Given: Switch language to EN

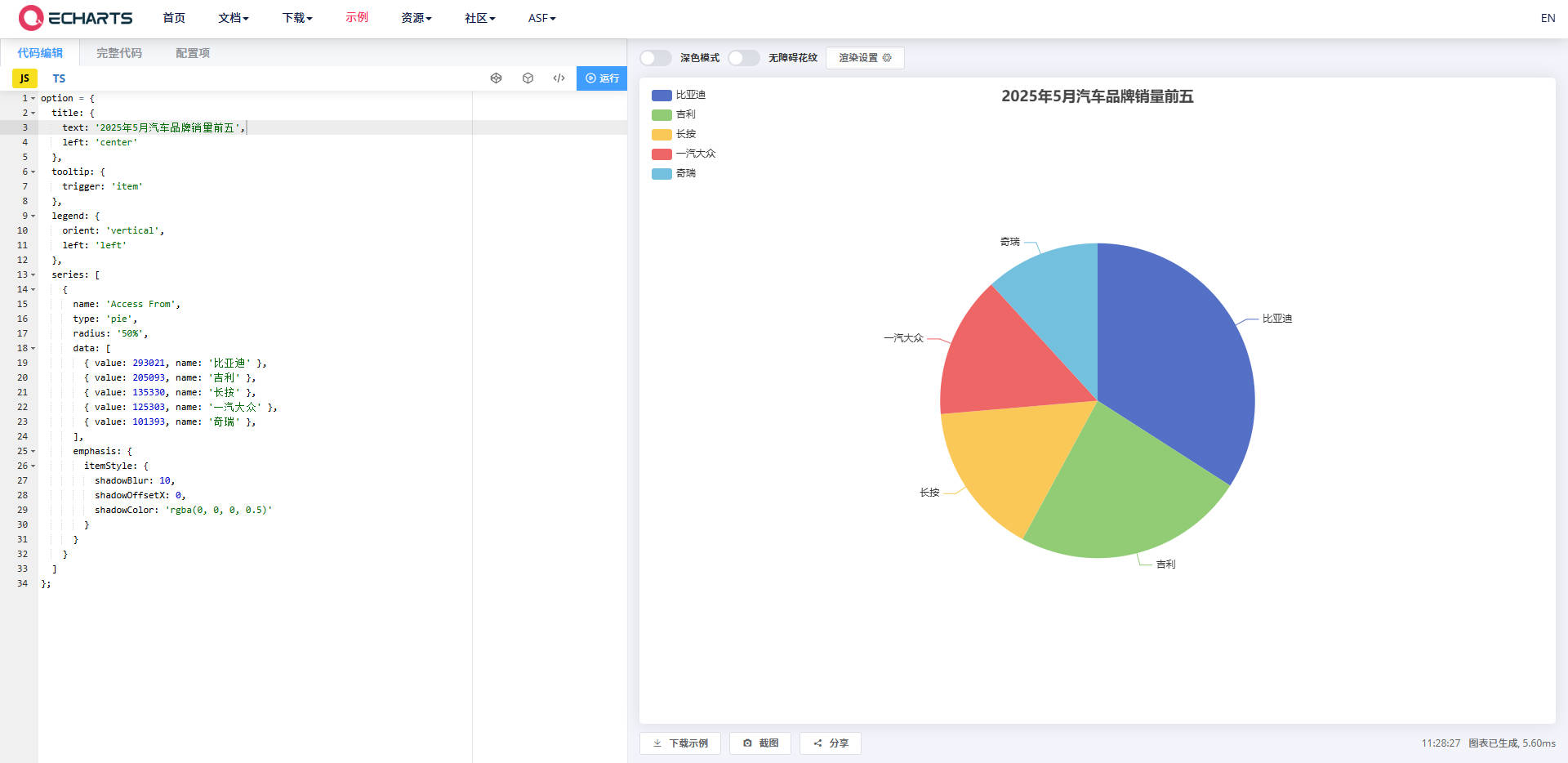Looking at the screenshot, I should (x=1548, y=18).
